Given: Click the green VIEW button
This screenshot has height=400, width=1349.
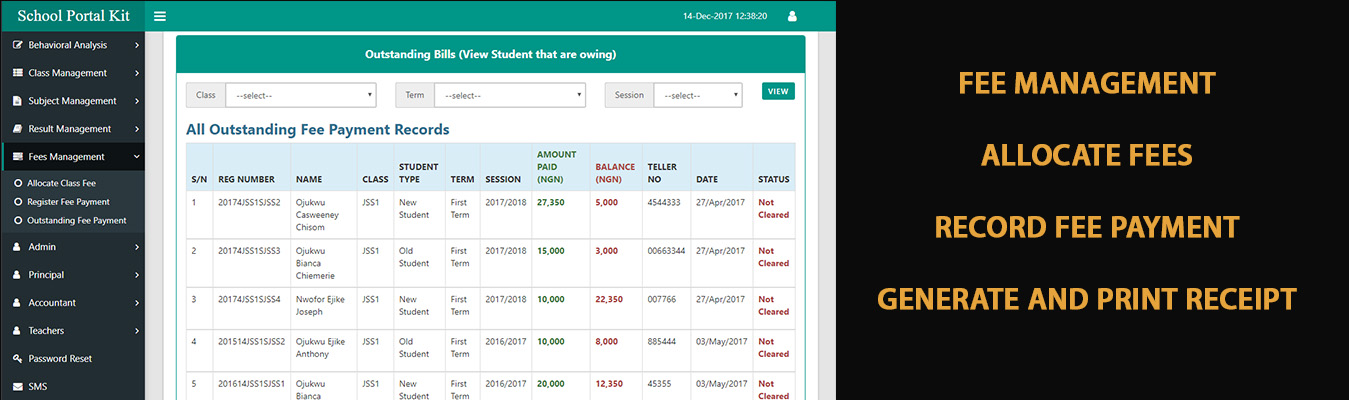Looking at the screenshot, I should pyautogui.click(x=778, y=91).
